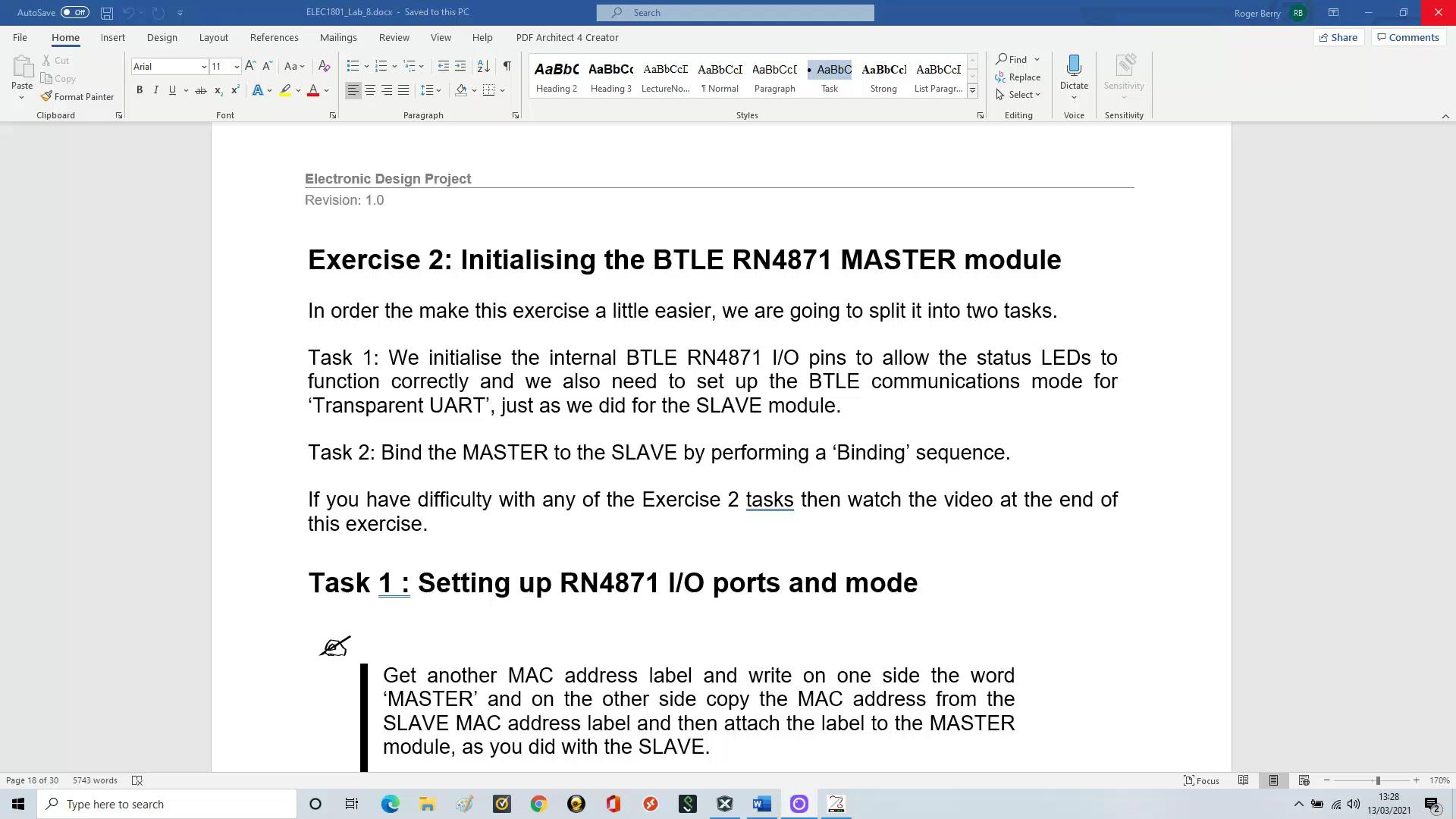Click the Share button

coord(1338,37)
